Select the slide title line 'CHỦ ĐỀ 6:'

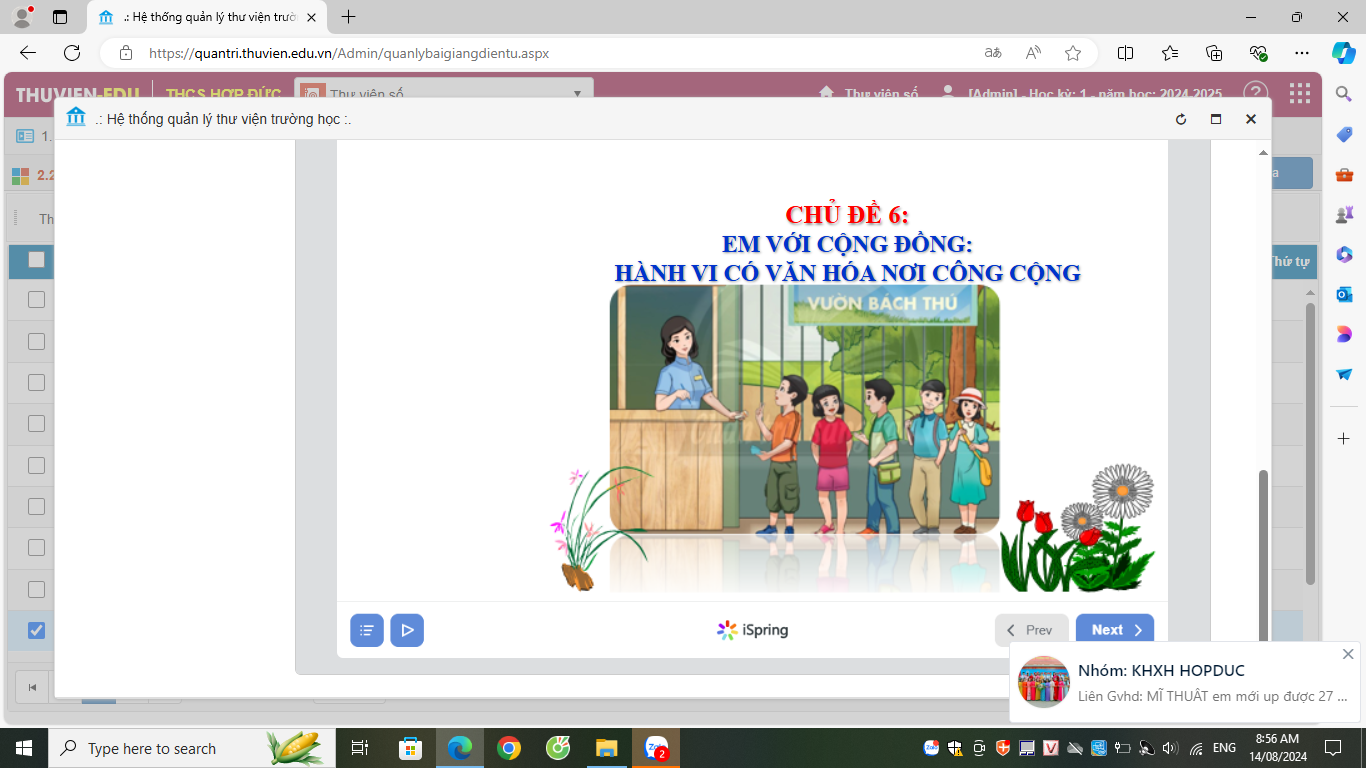click(x=847, y=215)
